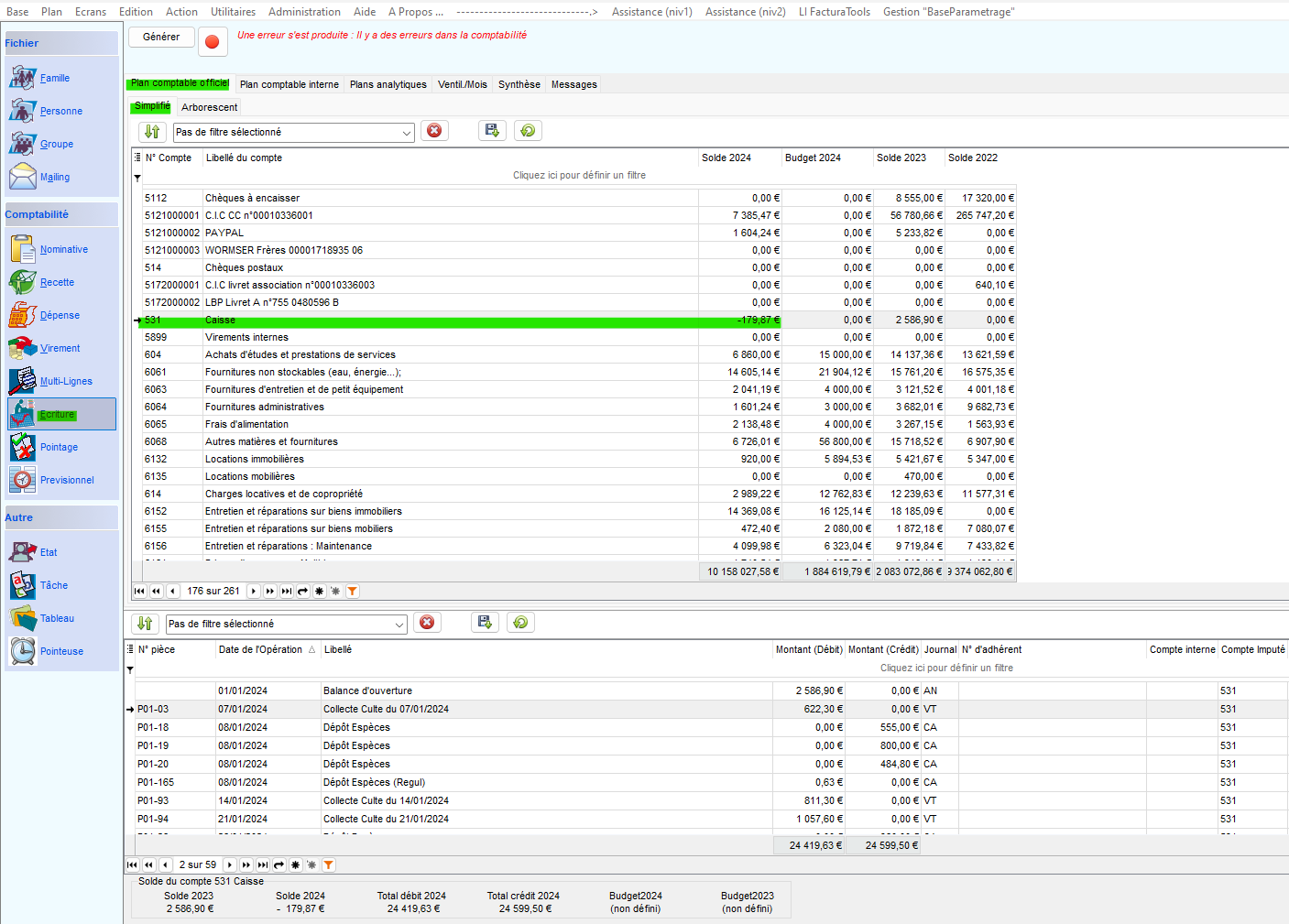Click green sort arrows icon above accounts grid

coord(152,132)
